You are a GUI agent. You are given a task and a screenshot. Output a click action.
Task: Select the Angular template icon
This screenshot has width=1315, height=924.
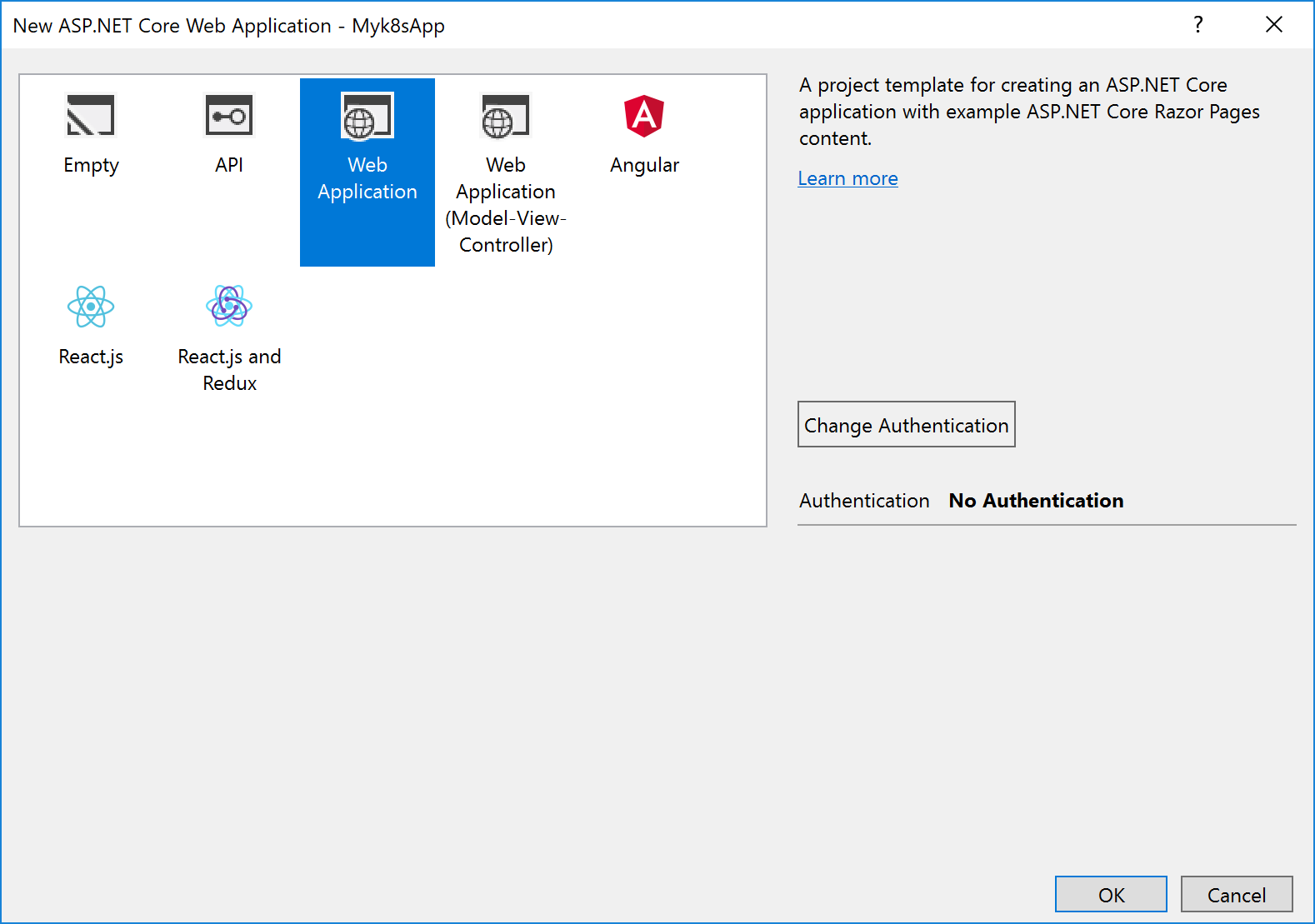tap(644, 116)
